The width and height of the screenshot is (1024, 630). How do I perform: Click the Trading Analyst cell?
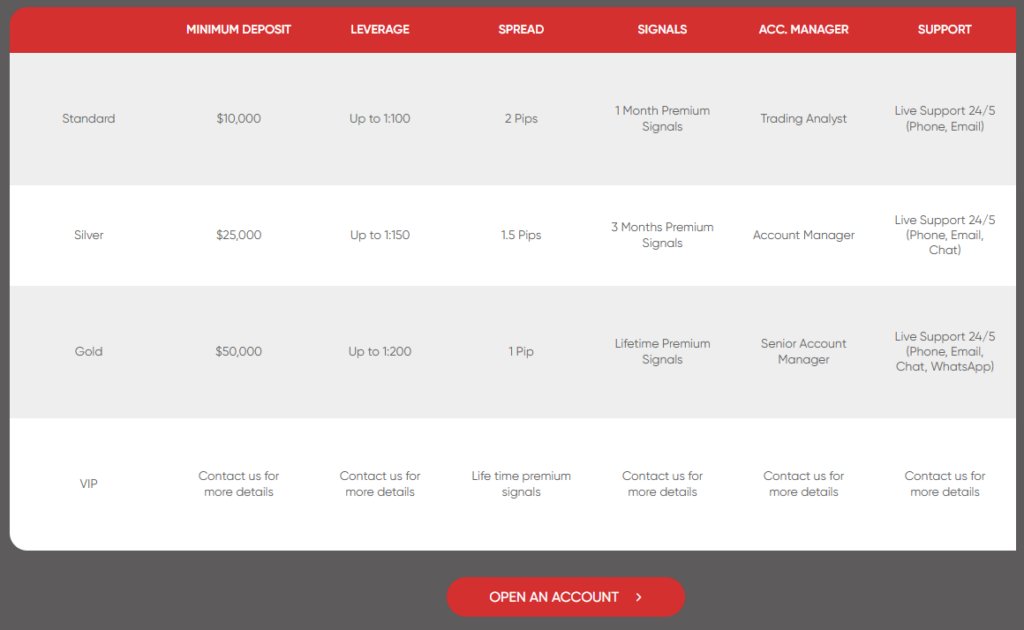click(x=803, y=118)
